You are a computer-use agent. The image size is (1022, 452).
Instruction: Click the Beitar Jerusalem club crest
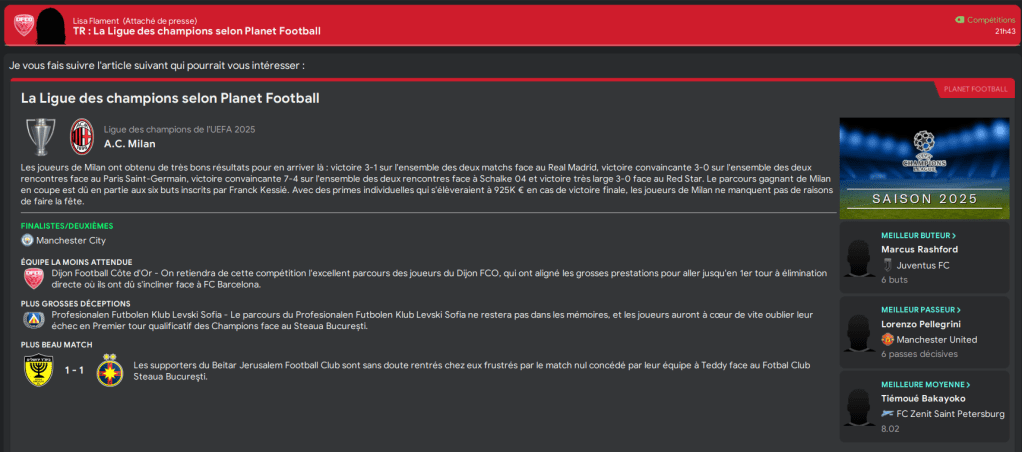(x=39, y=370)
